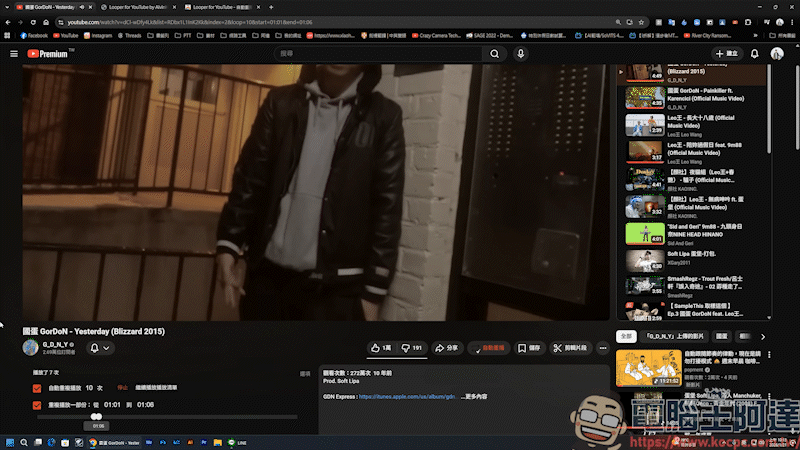800x450 pixels.
Task: Open the G_D_N_Y channel name link
Action: 55,344
